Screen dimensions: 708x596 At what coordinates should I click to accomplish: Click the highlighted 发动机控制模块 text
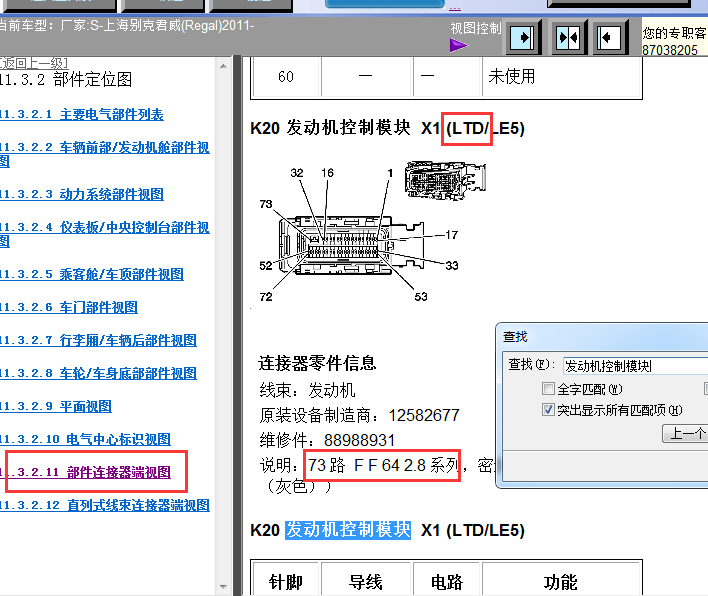point(348,530)
